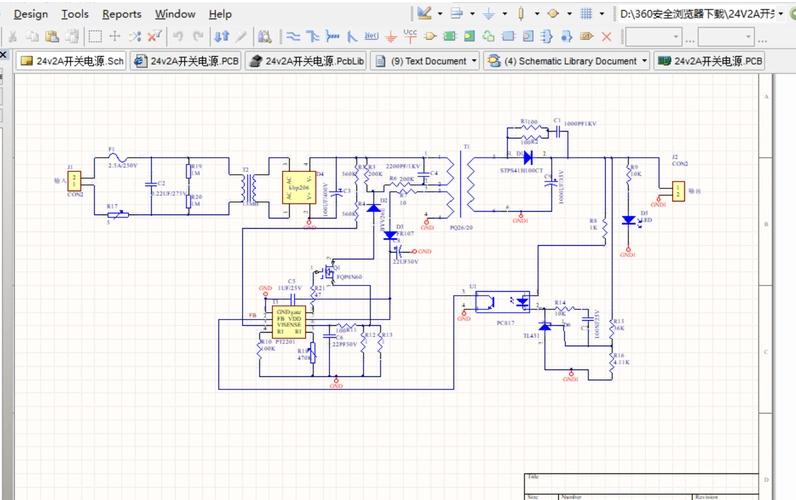Open the Design menu
The image size is (796, 500).
(30, 14)
